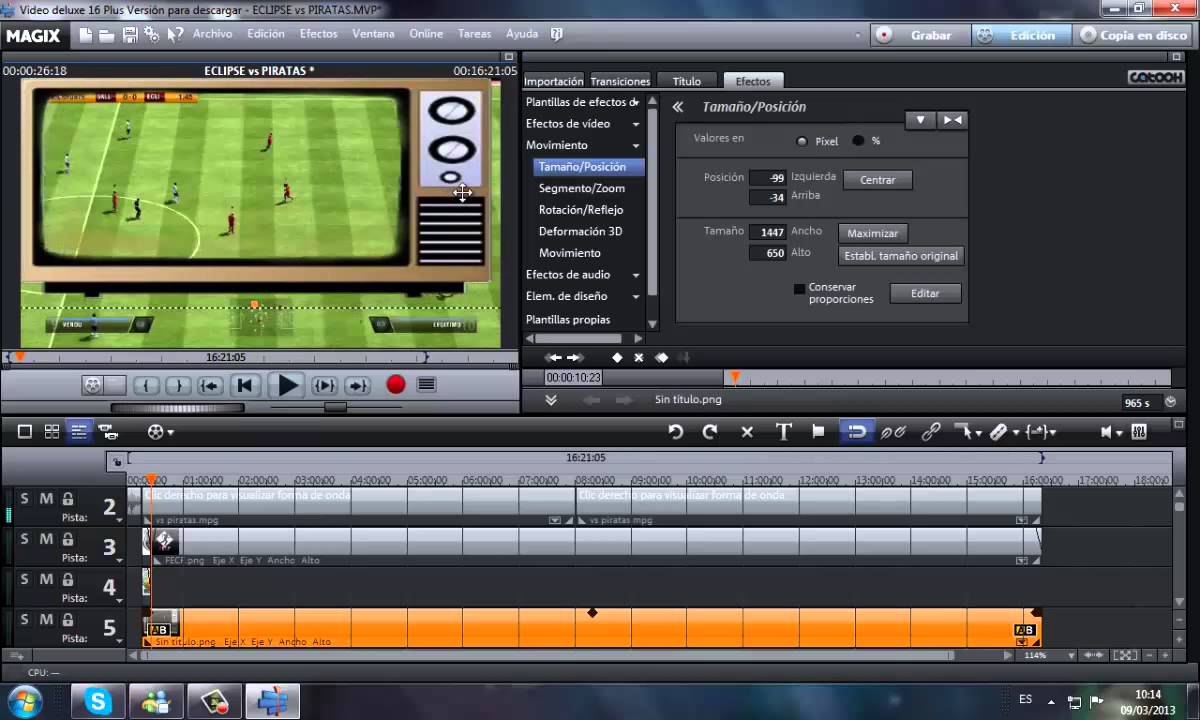
Task: Start playback with the Play button
Action: [x=288, y=385]
